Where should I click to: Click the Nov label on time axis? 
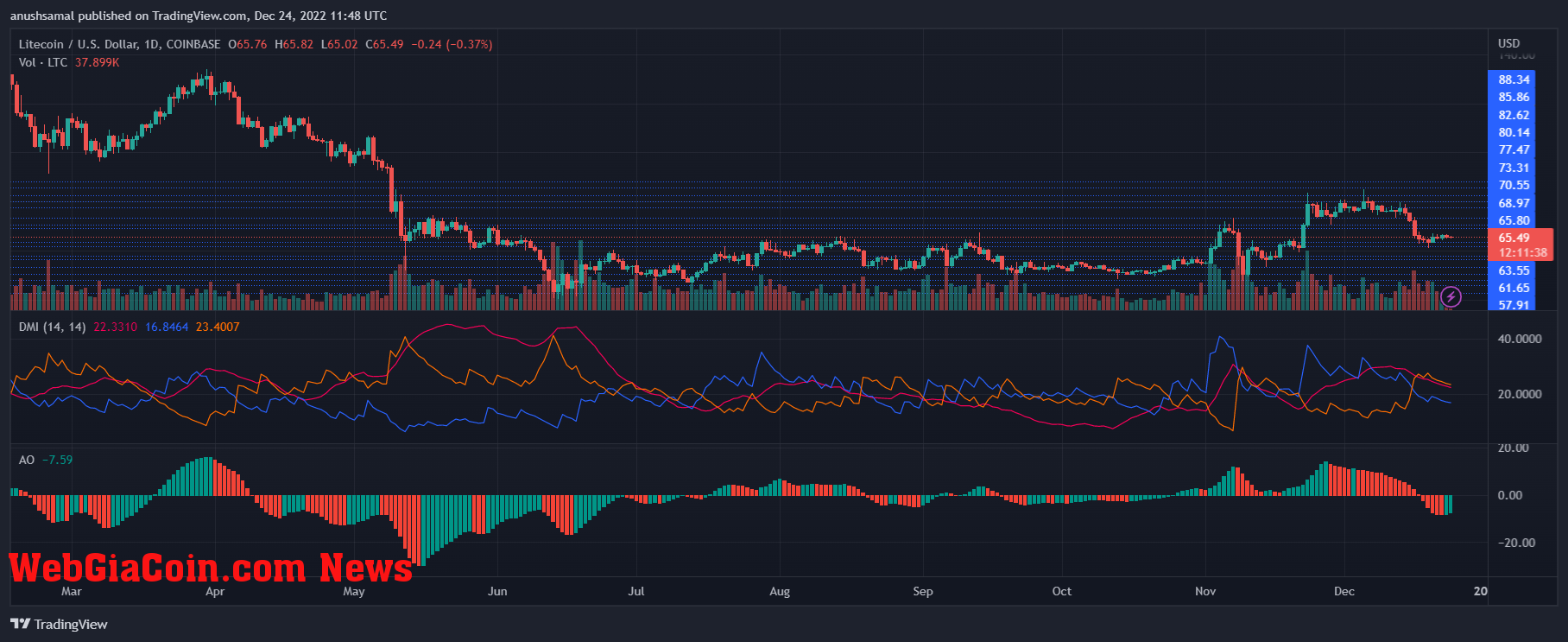1205,591
